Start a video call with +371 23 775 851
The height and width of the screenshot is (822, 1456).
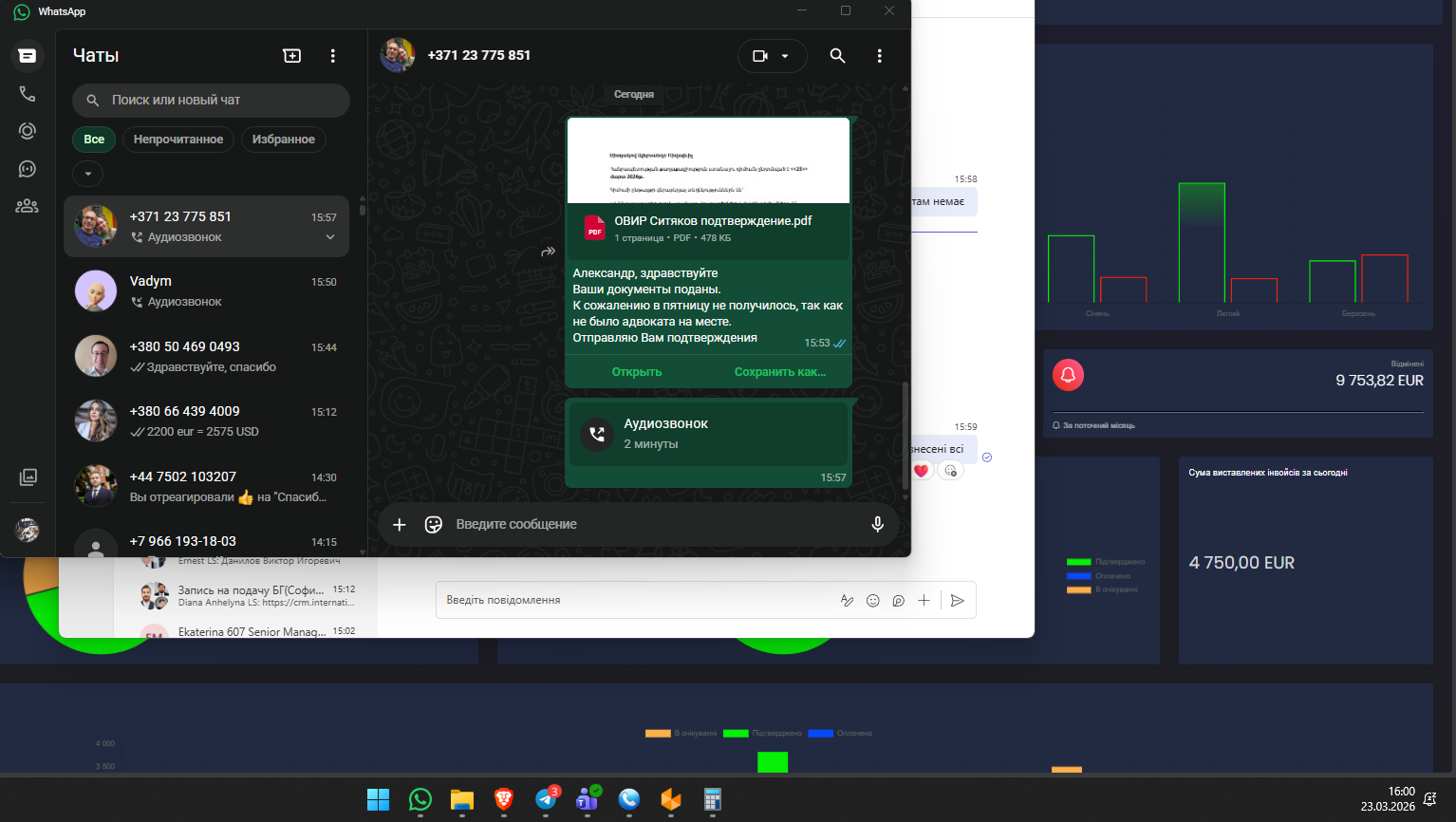tap(760, 56)
